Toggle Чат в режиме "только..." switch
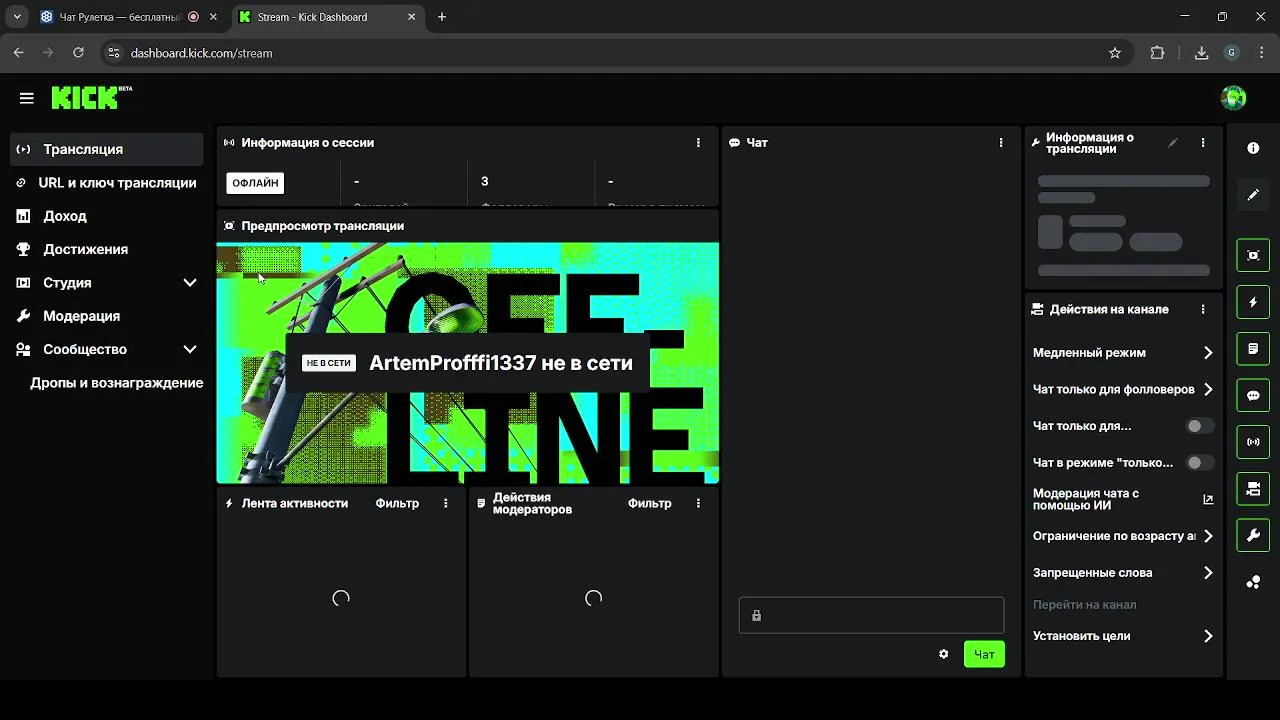Viewport: 1280px width, 720px height. (x=1200, y=463)
